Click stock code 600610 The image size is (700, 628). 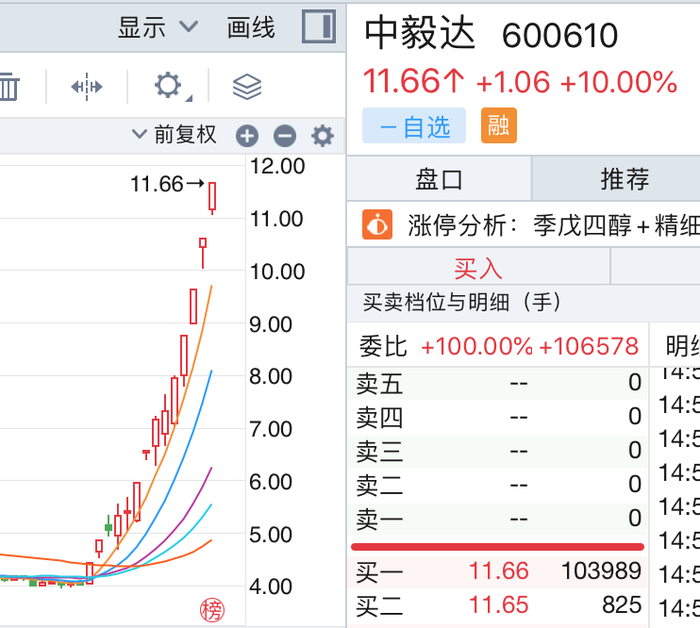(x=560, y=36)
